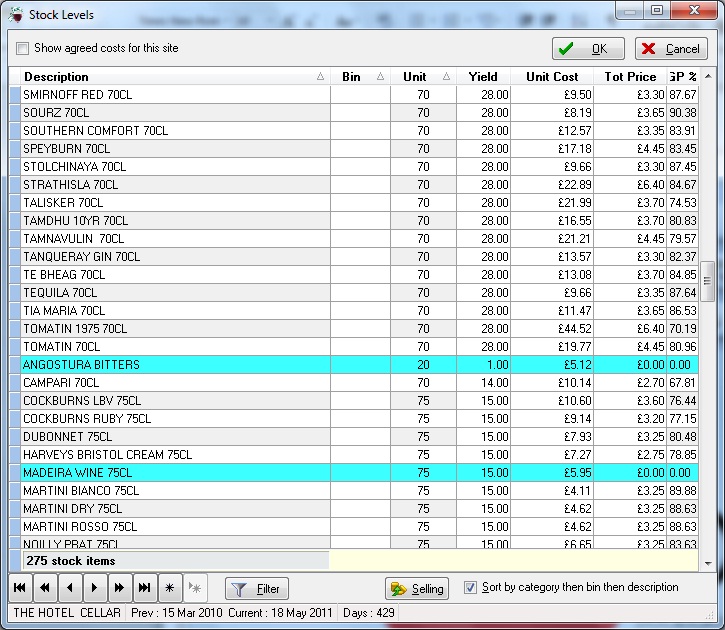Click the scroll up arrow of the grid

click(x=708, y=76)
